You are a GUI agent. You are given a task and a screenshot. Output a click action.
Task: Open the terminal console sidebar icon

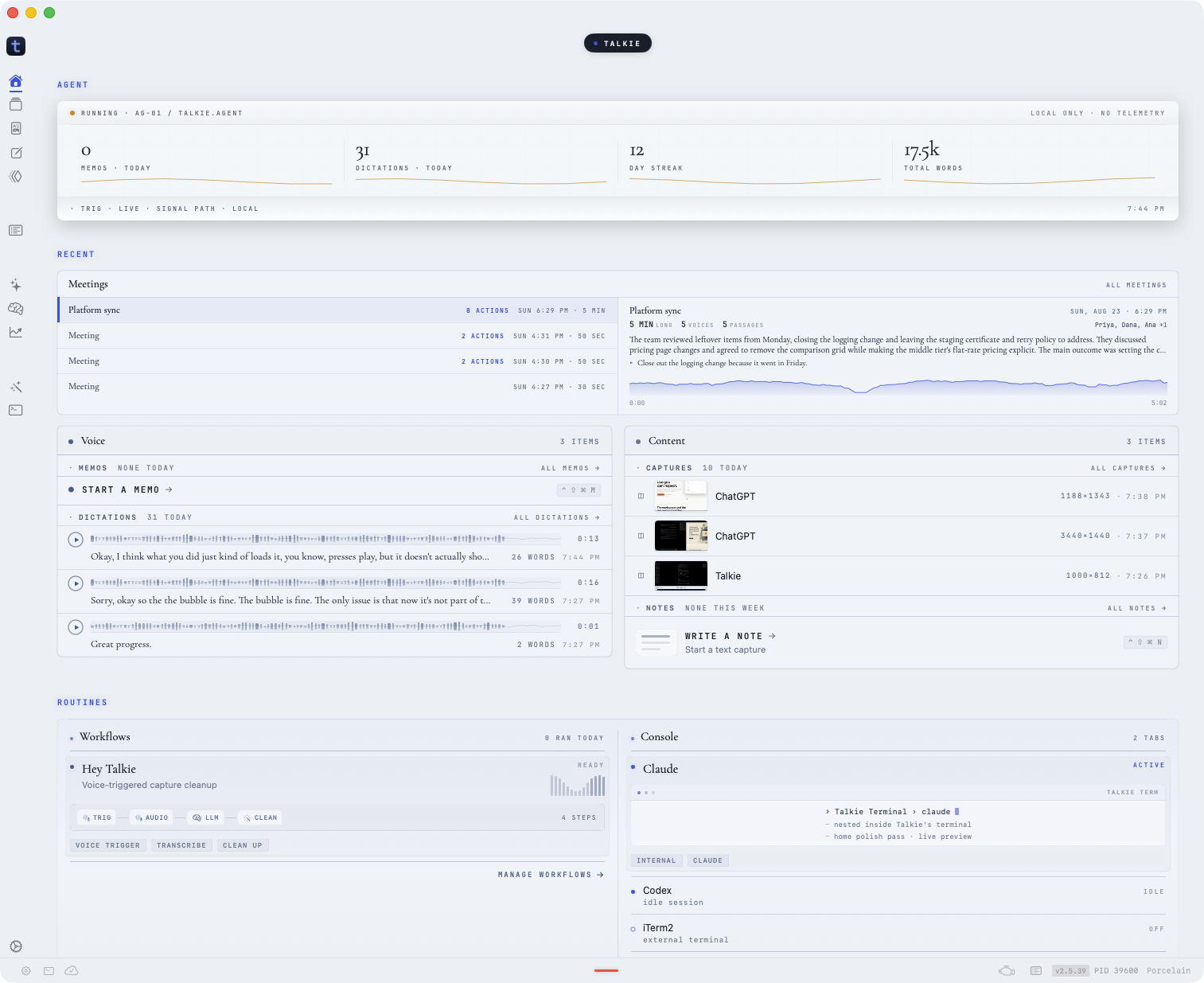pos(16,410)
